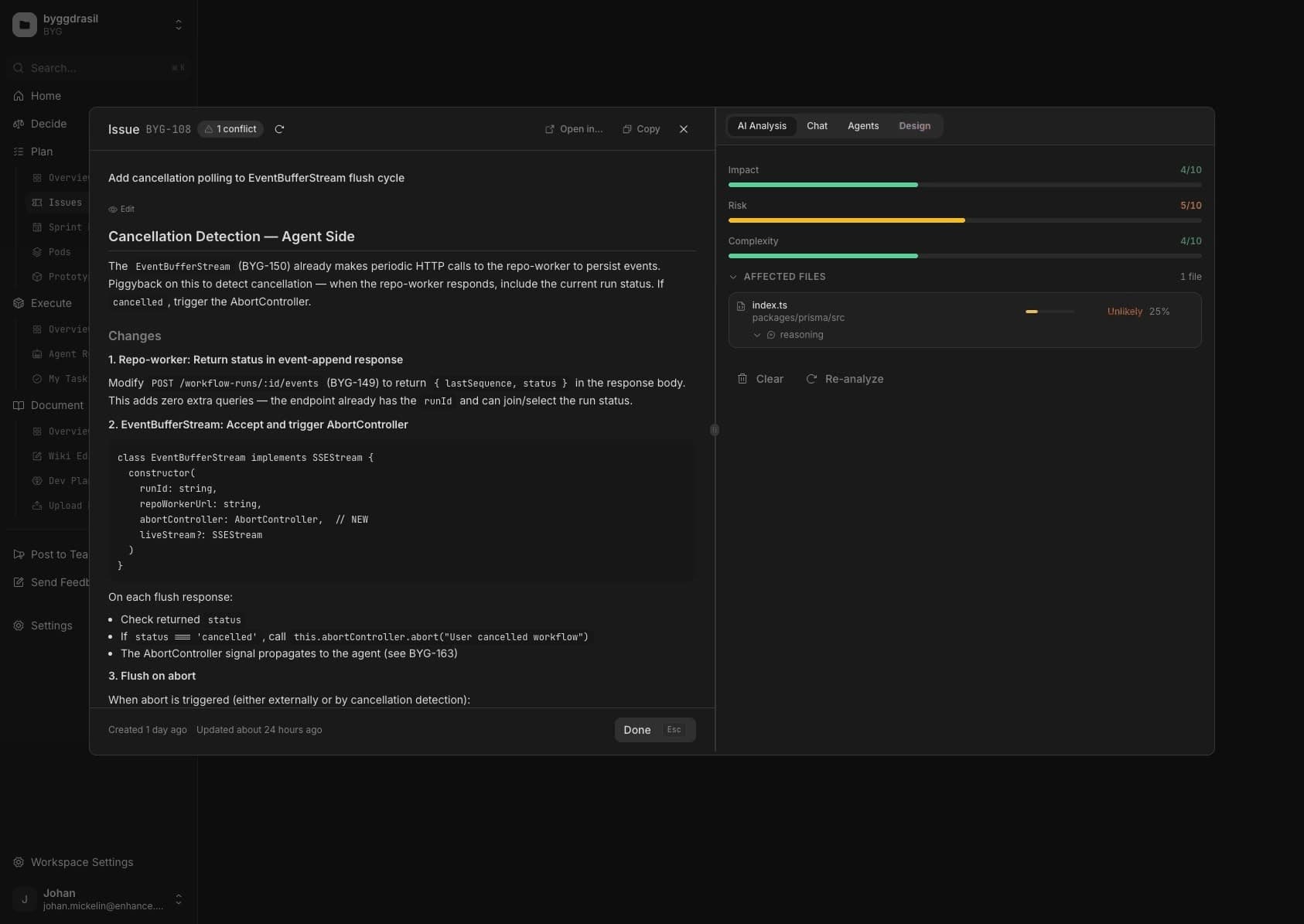Image resolution: width=1304 pixels, height=924 pixels.
Task: Click the Post to Team icon
Action: (x=19, y=554)
